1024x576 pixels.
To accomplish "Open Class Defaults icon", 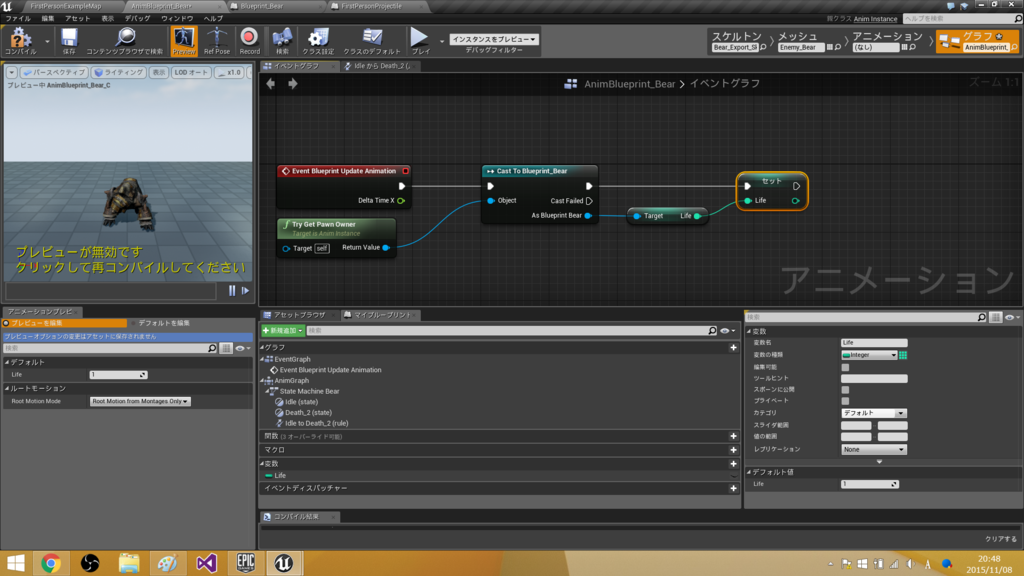I will click(372, 41).
